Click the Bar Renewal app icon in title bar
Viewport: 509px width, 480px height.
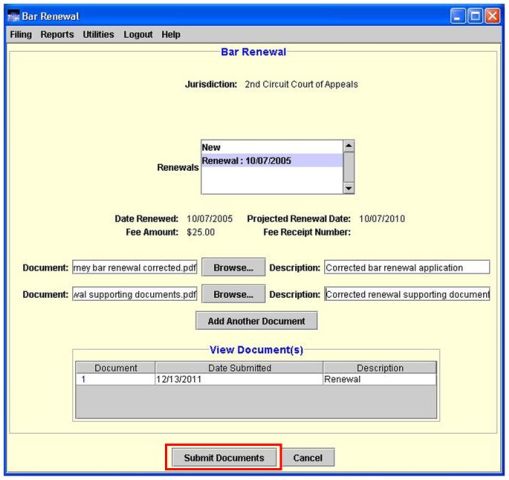[x=13, y=16]
